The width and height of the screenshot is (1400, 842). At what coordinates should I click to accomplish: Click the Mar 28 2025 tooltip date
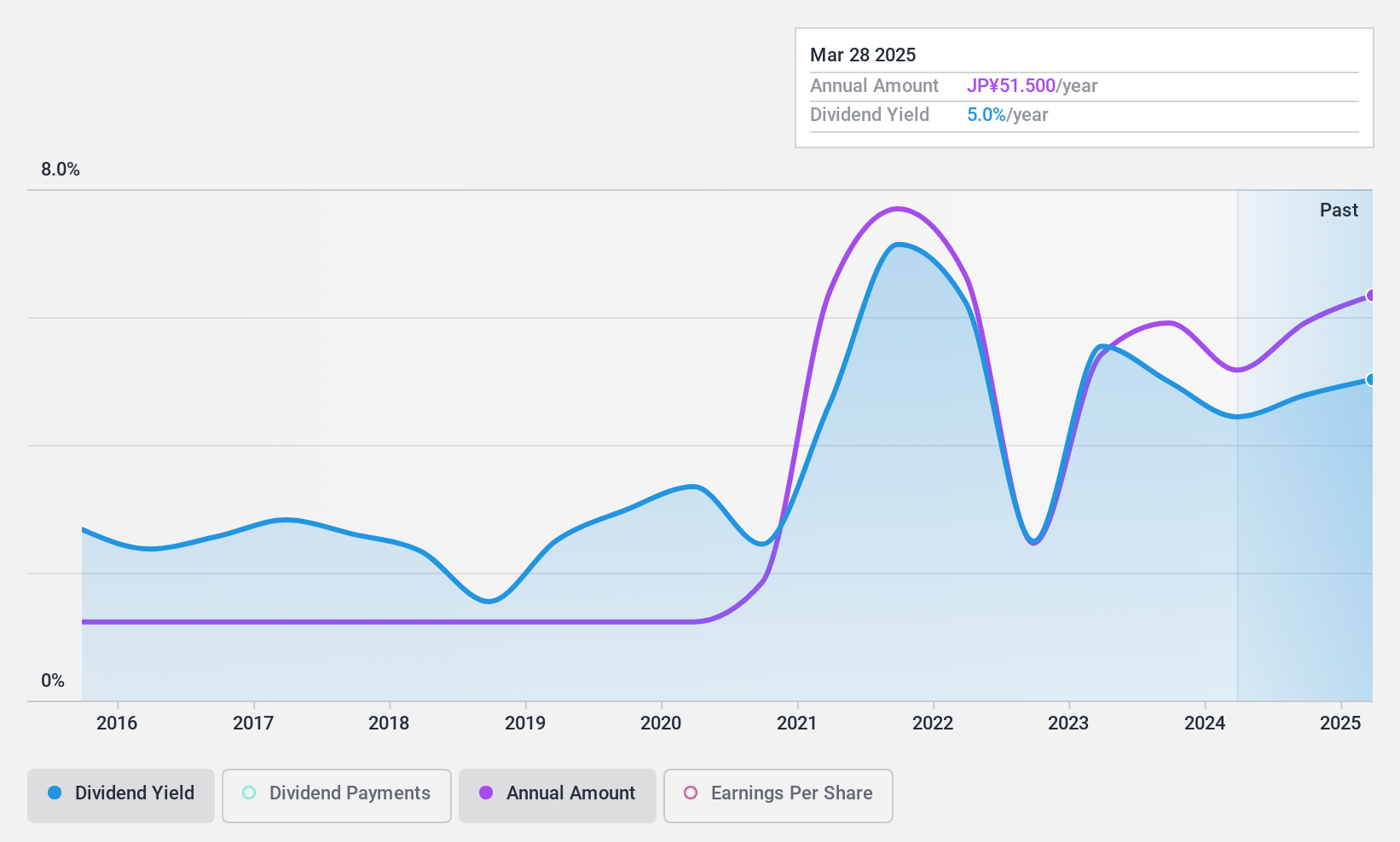(863, 55)
